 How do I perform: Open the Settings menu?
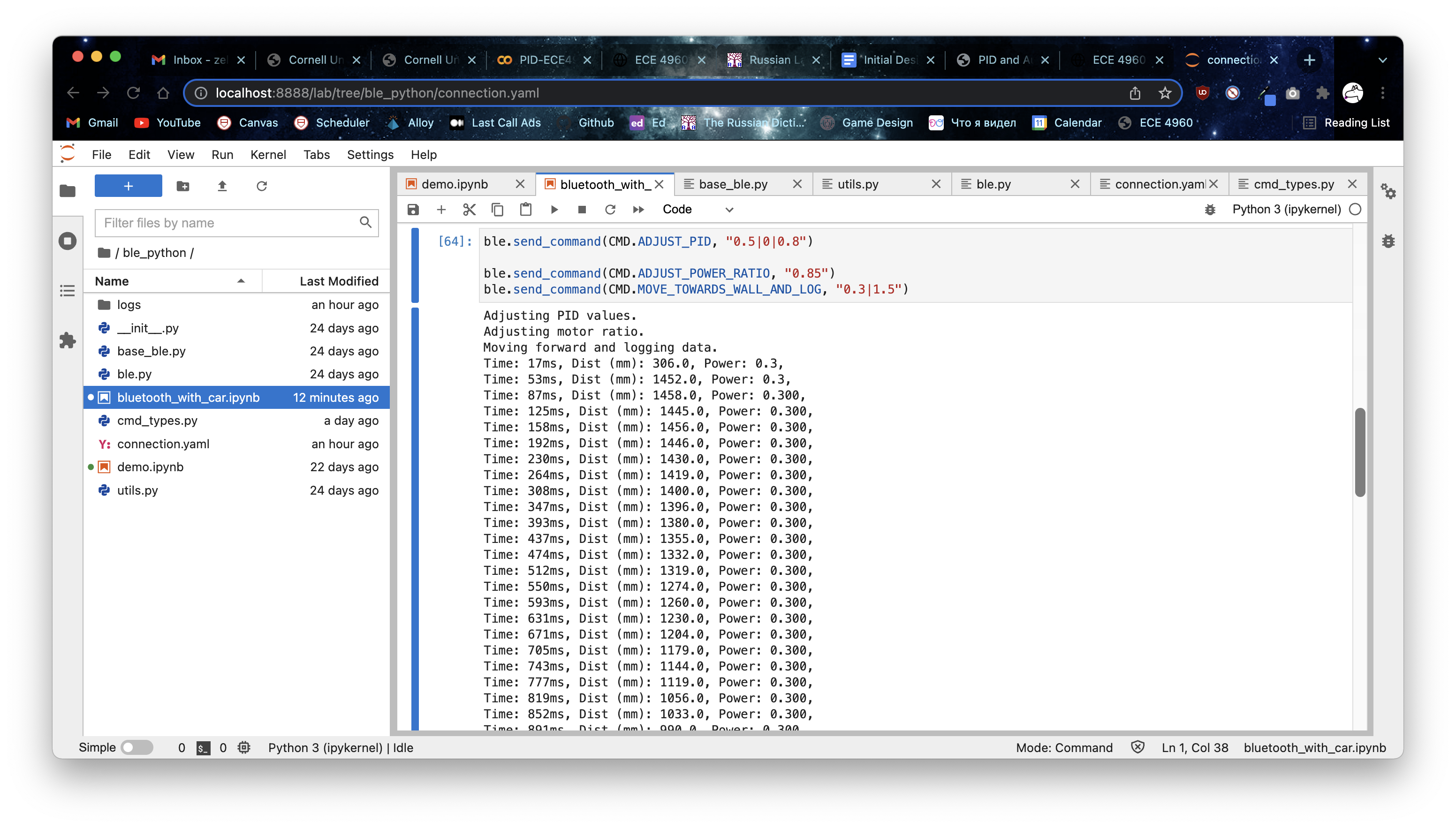click(x=370, y=154)
